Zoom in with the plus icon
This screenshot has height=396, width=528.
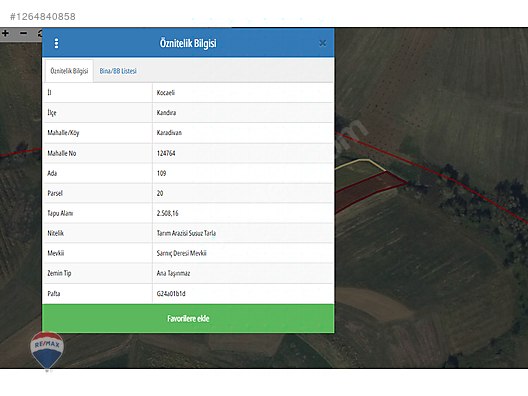click(5, 33)
